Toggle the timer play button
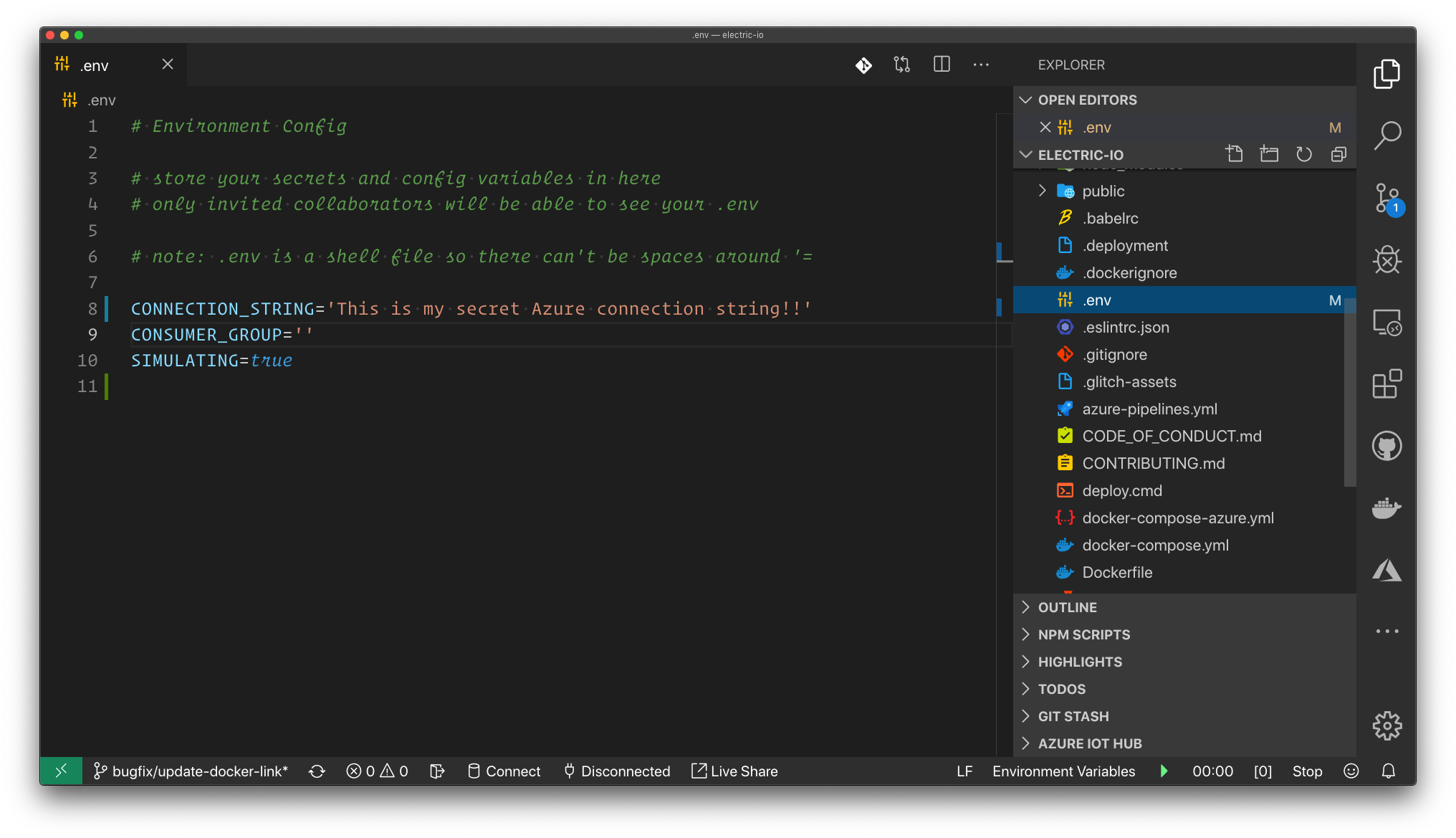The width and height of the screenshot is (1456, 838). (x=1164, y=771)
